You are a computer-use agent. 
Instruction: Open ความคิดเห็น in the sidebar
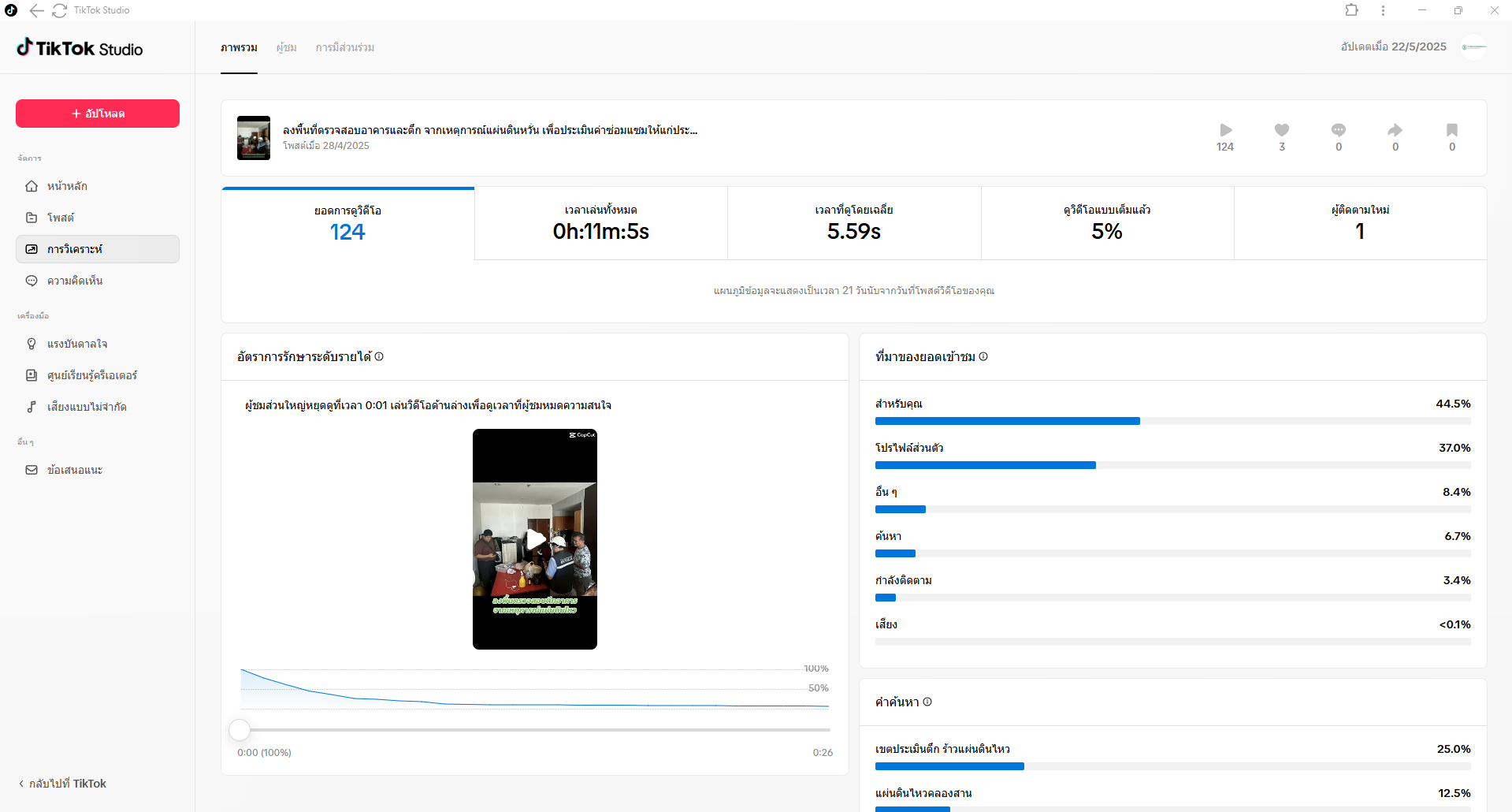74,281
